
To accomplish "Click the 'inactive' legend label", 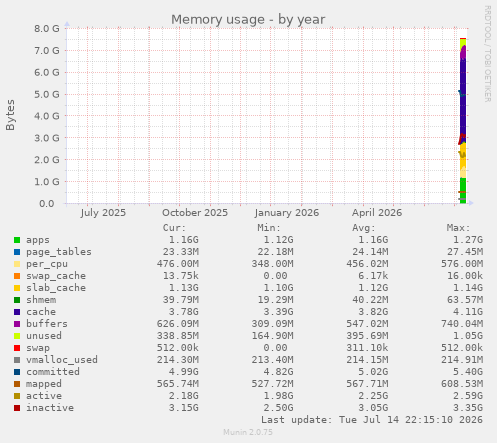I will [x=50, y=408].
